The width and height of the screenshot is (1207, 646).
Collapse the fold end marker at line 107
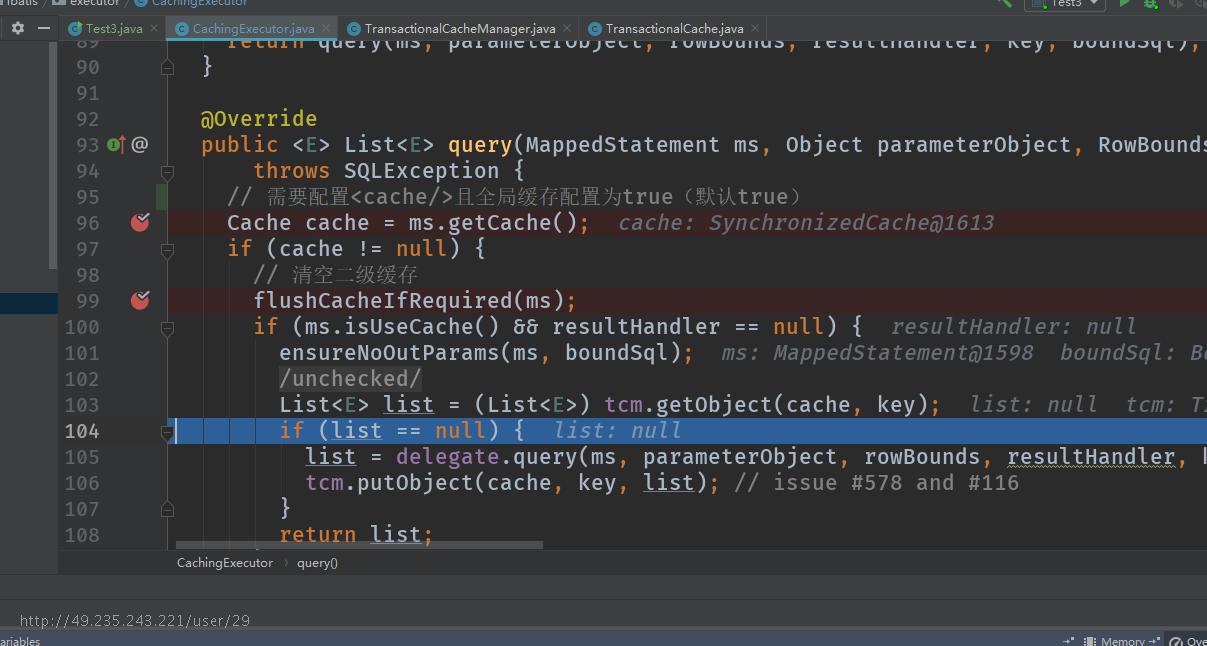(x=167, y=509)
